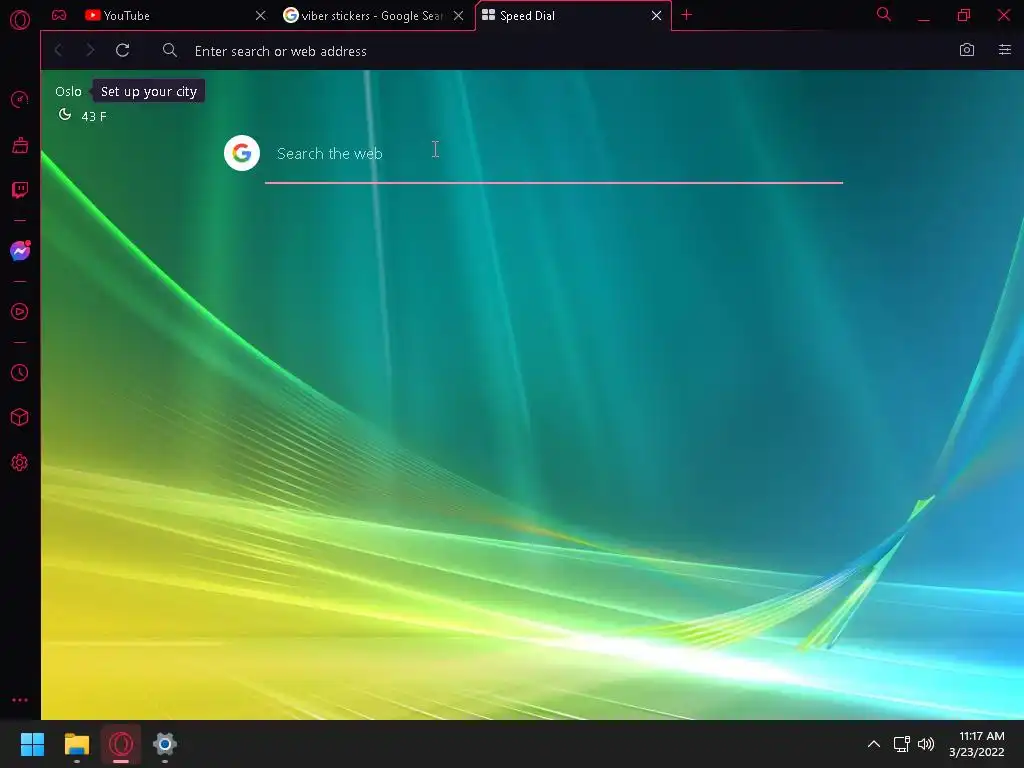The width and height of the screenshot is (1024, 768).
Task: Click the Oslo city label
Action: tap(69, 91)
